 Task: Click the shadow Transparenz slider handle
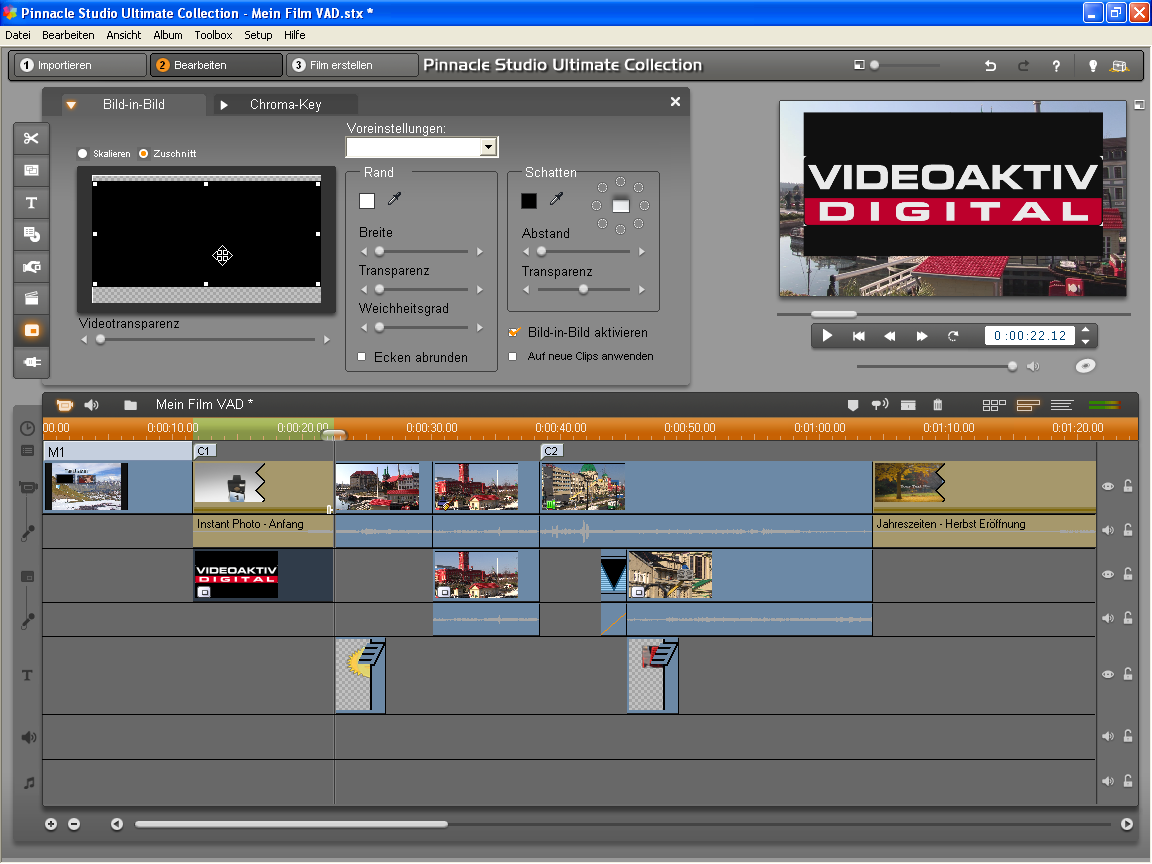583,289
